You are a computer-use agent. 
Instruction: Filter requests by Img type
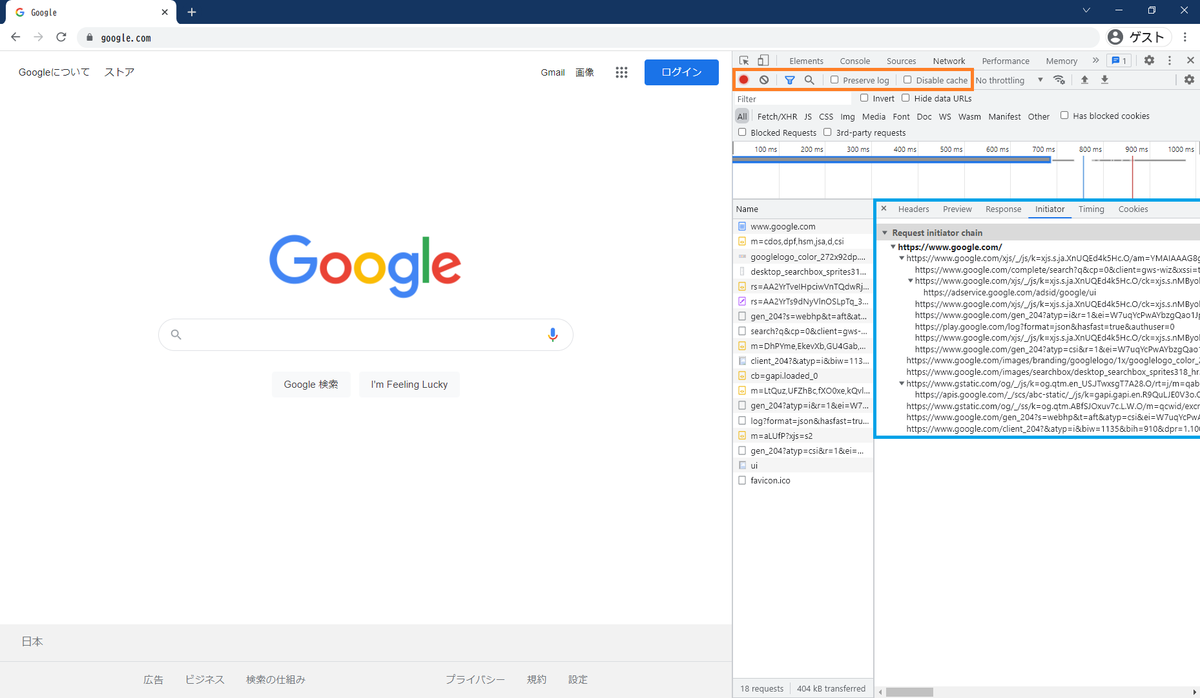[x=847, y=116]
